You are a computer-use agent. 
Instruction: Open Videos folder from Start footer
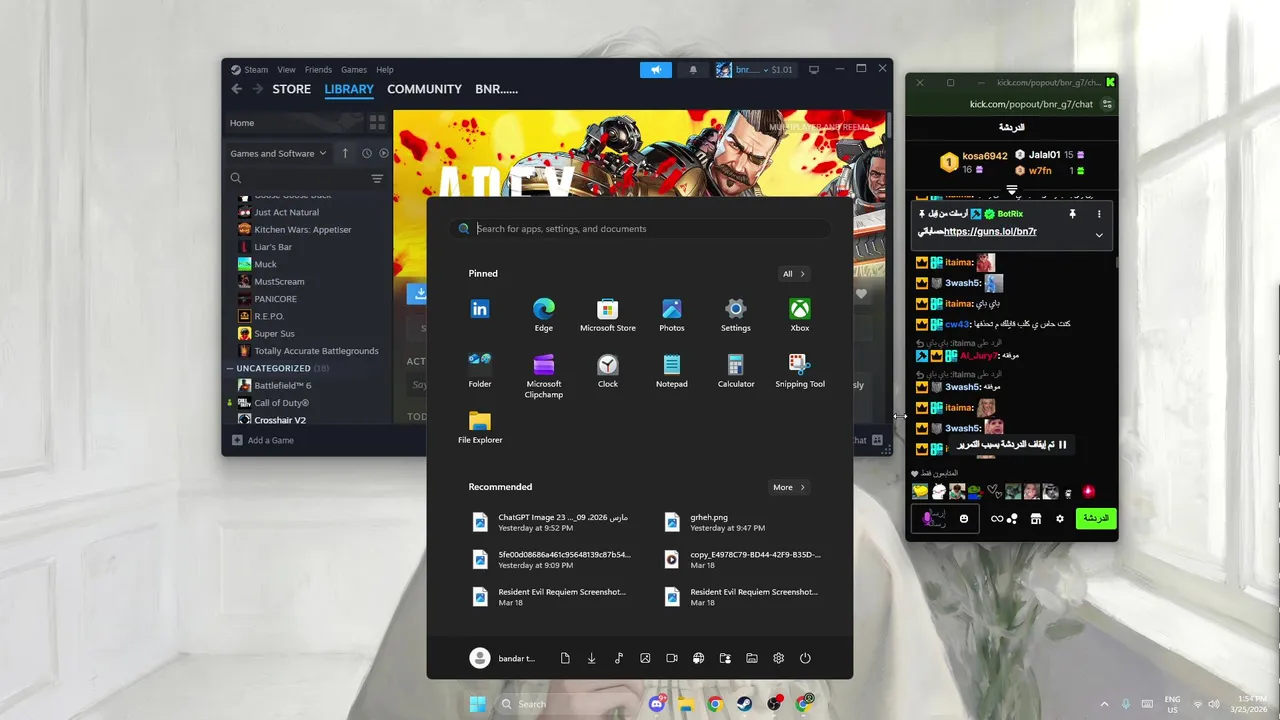coord(672,658)
